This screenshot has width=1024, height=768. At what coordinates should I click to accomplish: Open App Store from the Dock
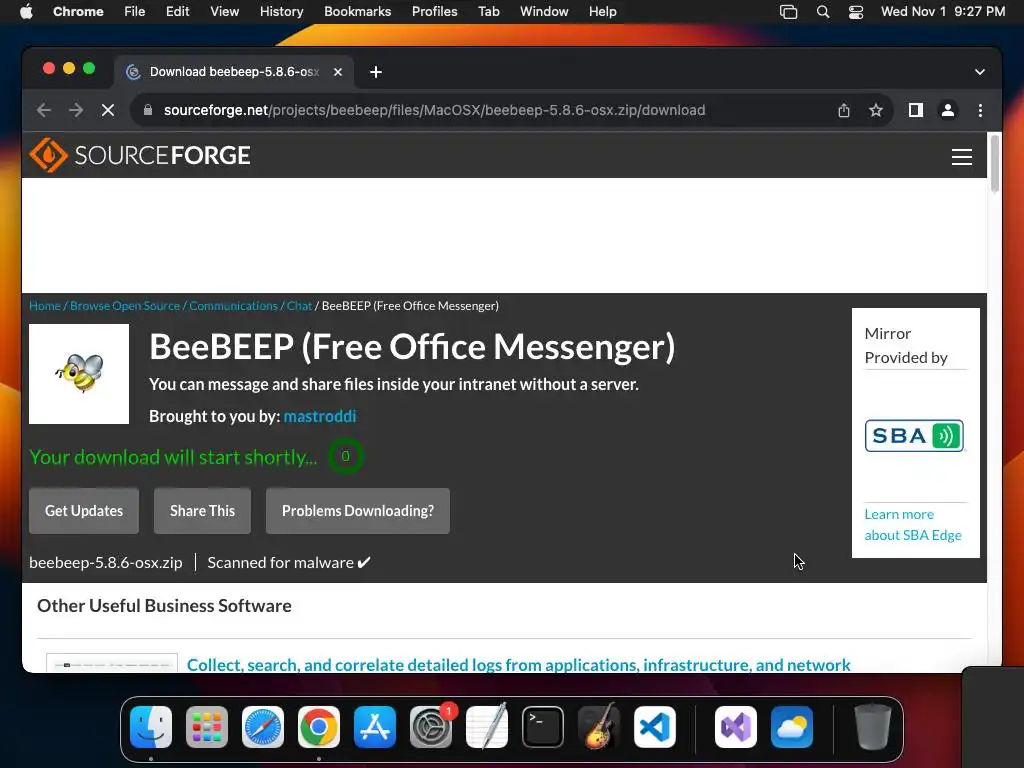tap(375, 727)
